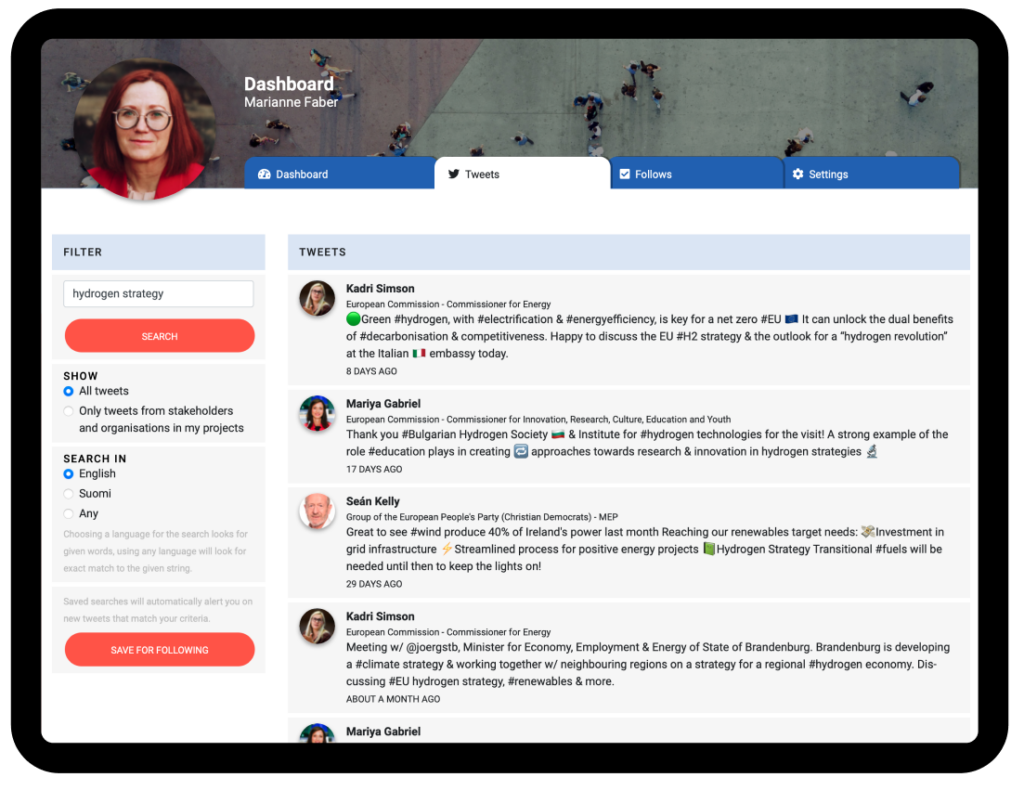Image resolution: width=1024 pixels, height=790 pixels.
Task: Click Seán Kelly's name in tweet list
Action: [x=373, y=501]
